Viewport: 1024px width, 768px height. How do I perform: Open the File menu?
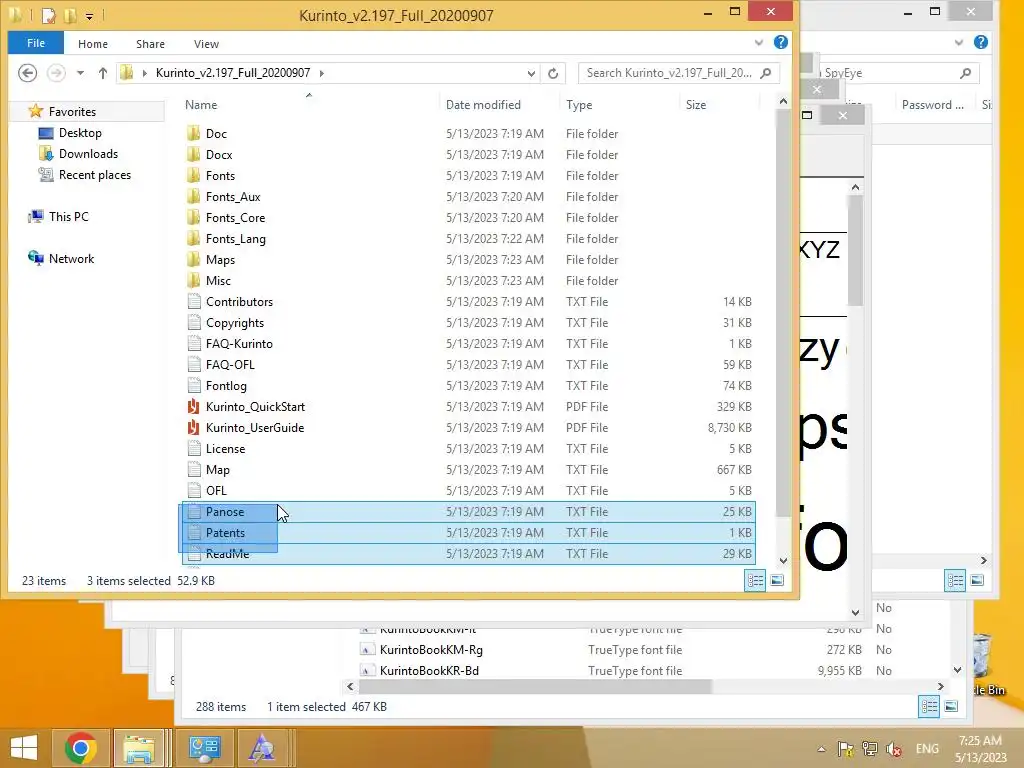36,43
